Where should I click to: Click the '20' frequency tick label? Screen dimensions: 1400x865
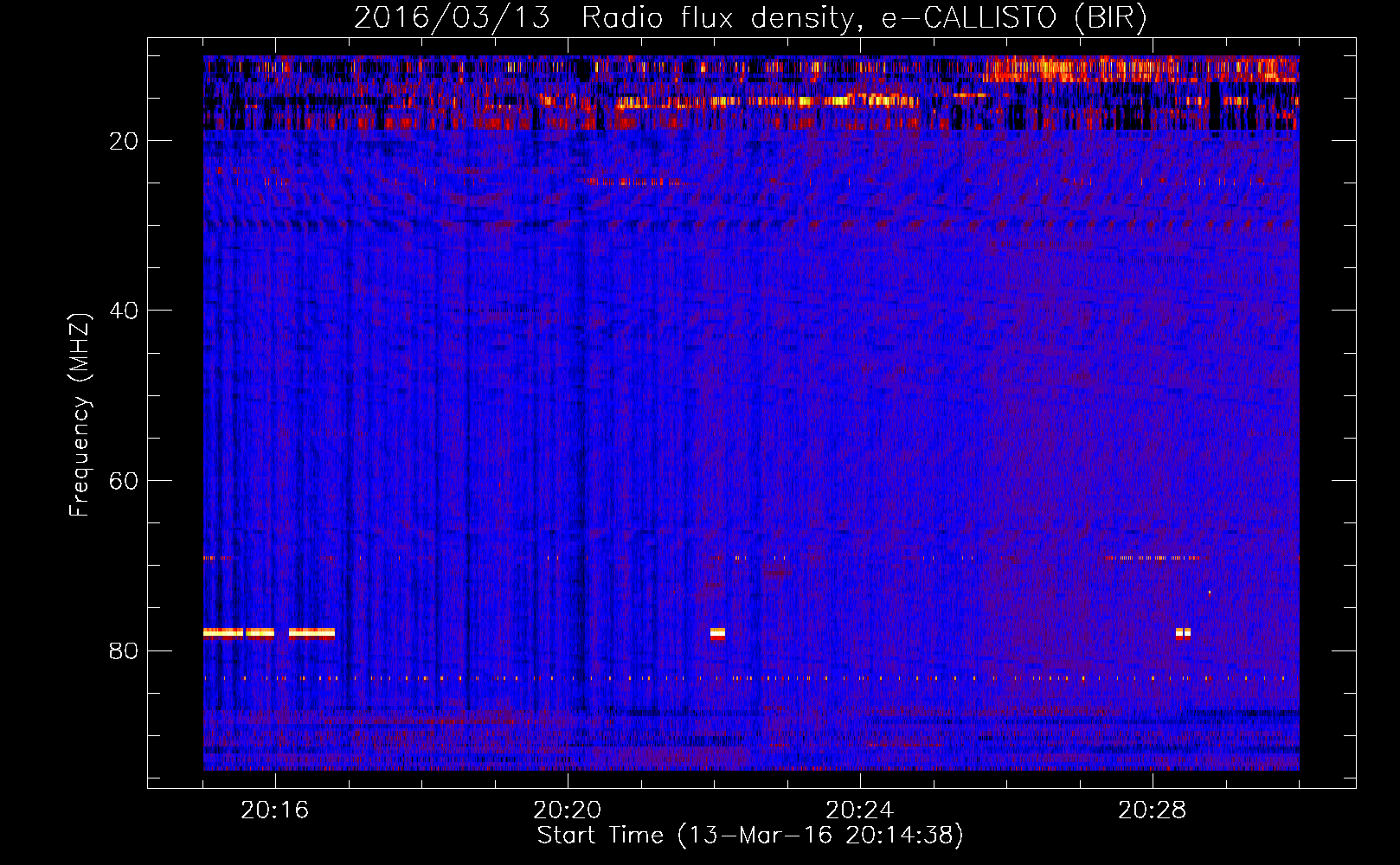(x=124, y=140)
